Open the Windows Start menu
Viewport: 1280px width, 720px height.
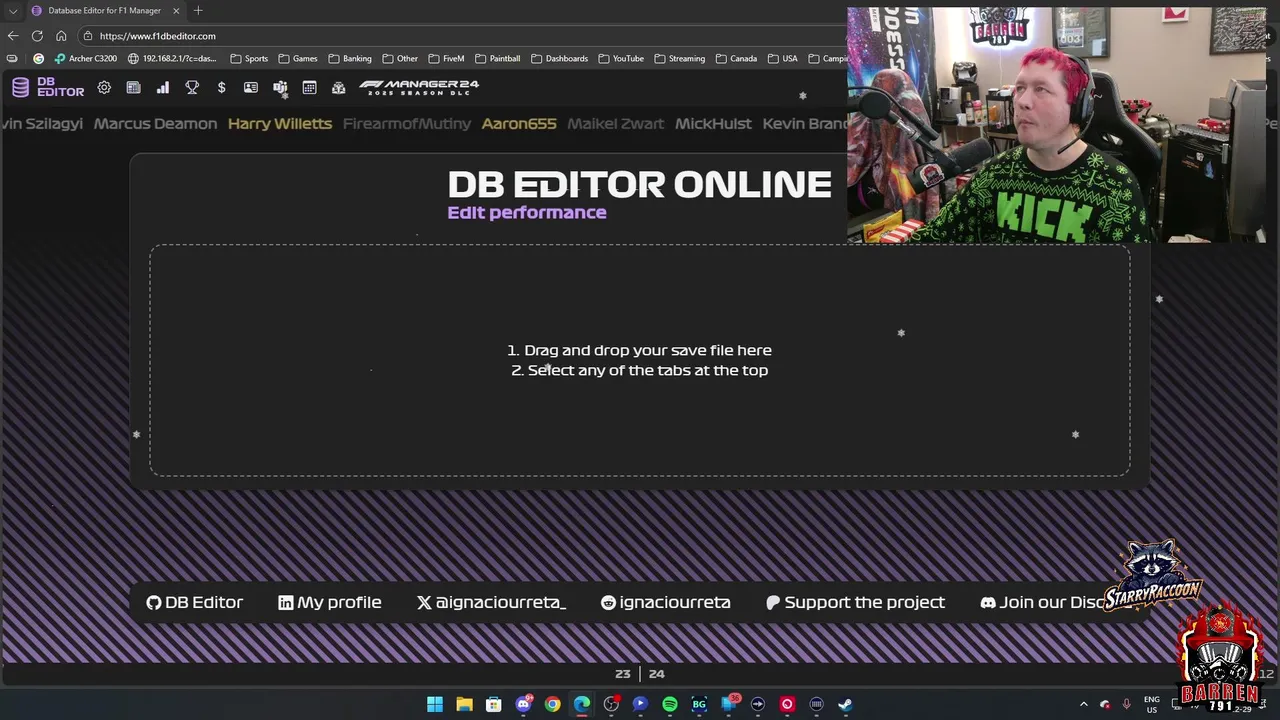(x=435, y=704)
